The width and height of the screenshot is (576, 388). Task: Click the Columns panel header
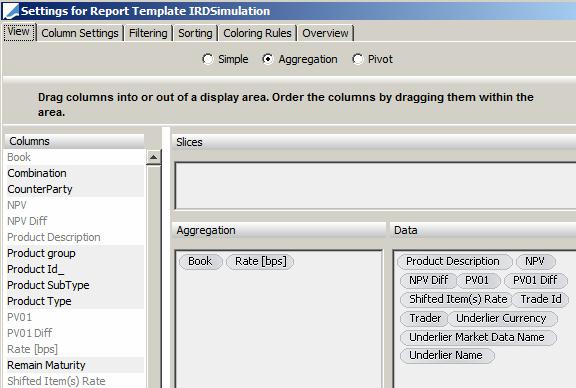pos(75,141)
